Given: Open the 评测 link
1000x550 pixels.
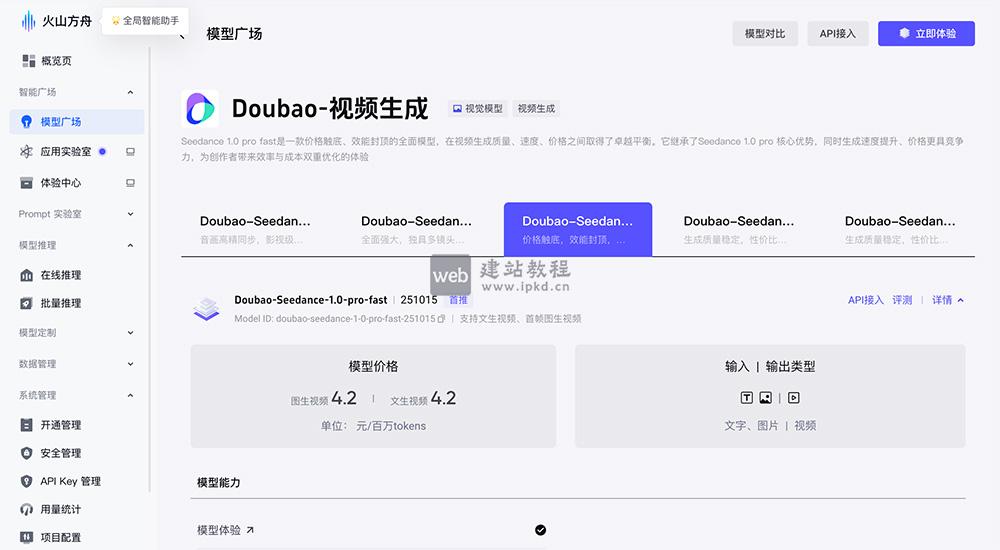Looking at the screenshot, I should [x=902, y=300].
